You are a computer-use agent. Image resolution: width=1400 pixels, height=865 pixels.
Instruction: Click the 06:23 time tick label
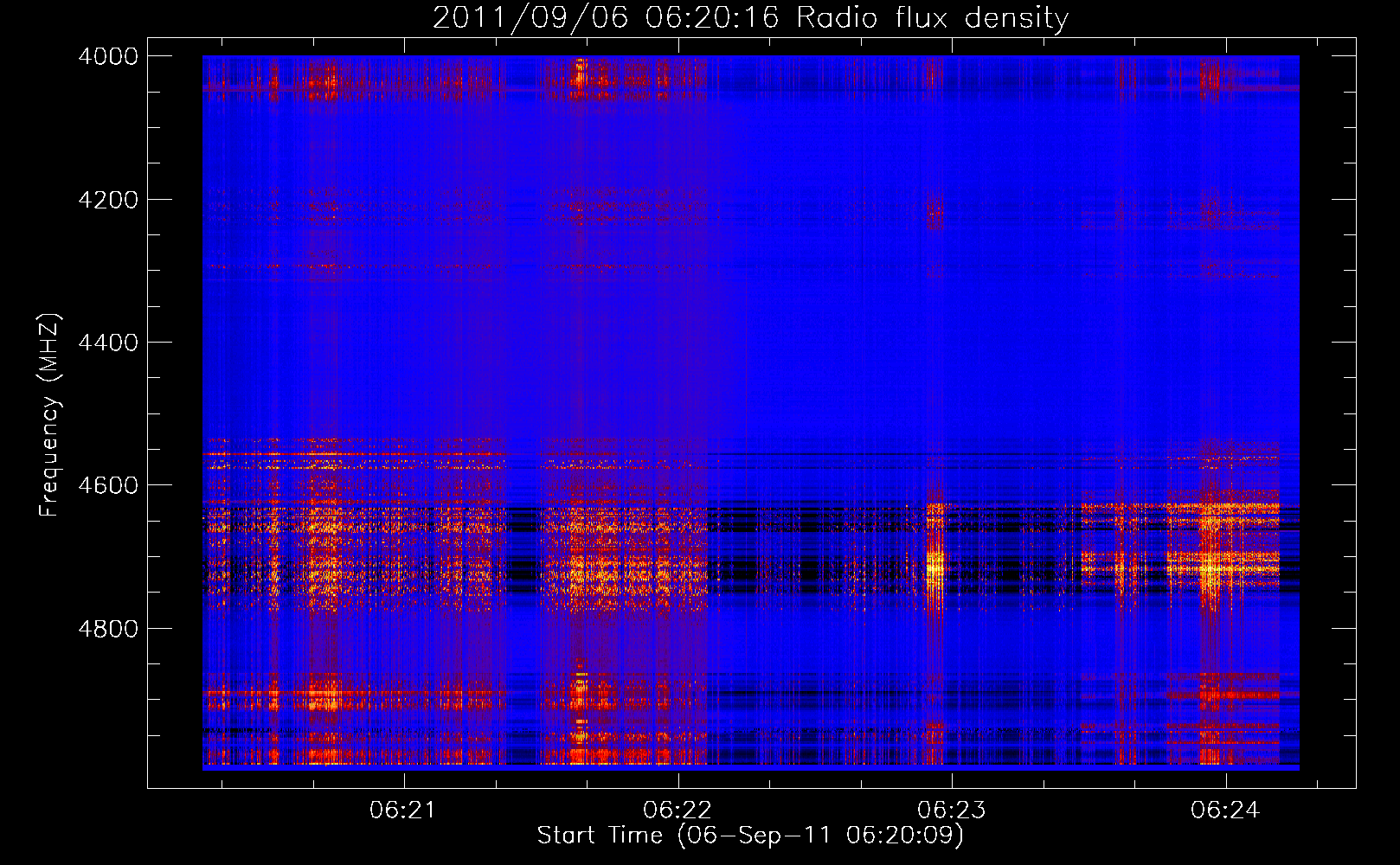[951, 811]
